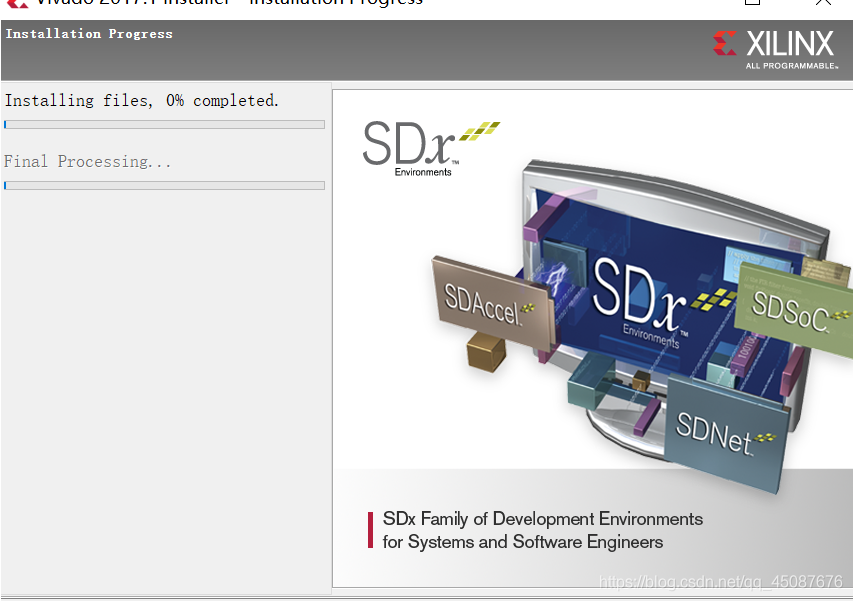Click the 'for Systems and Software Engineers' line

pyautogui.click(x=523, y=542)
